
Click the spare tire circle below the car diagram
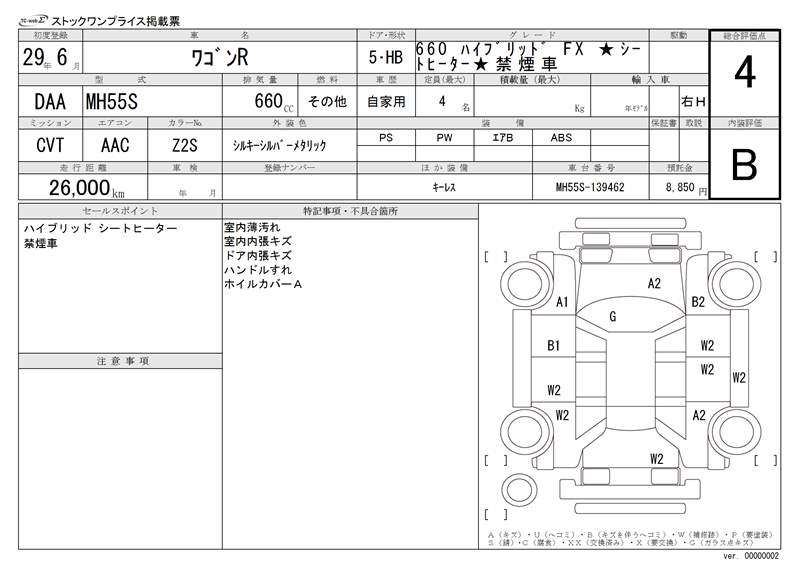(519, 491)
